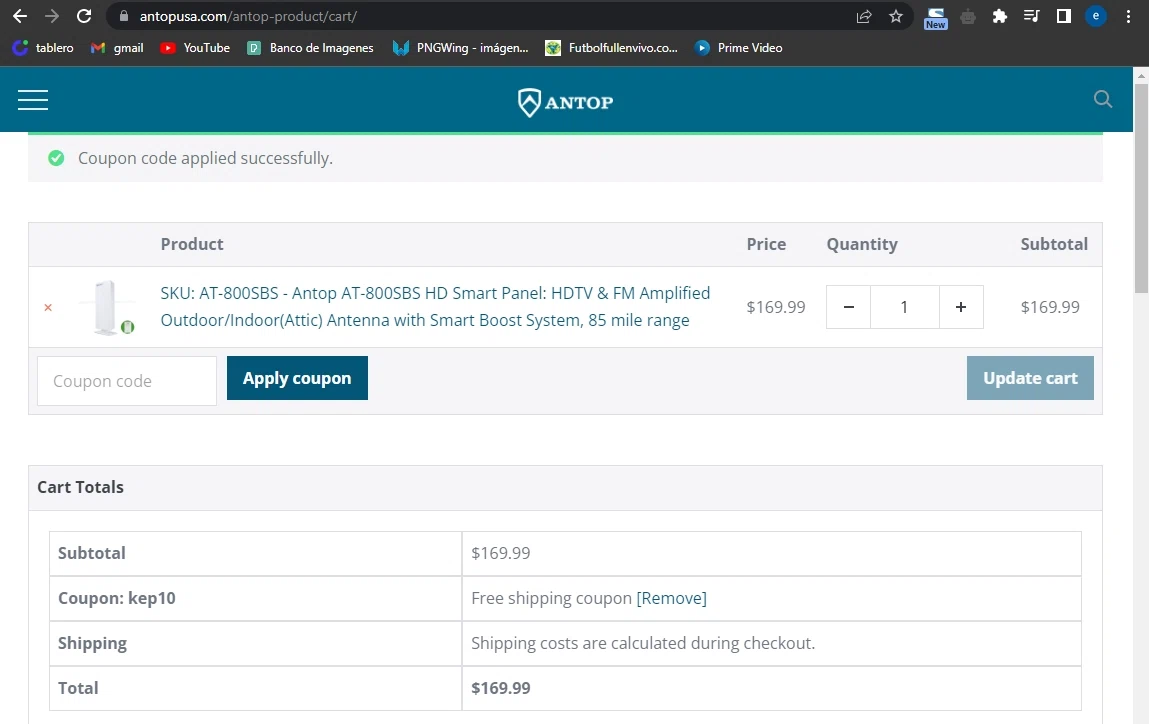Focus the Coupon code field

point(127,381)
